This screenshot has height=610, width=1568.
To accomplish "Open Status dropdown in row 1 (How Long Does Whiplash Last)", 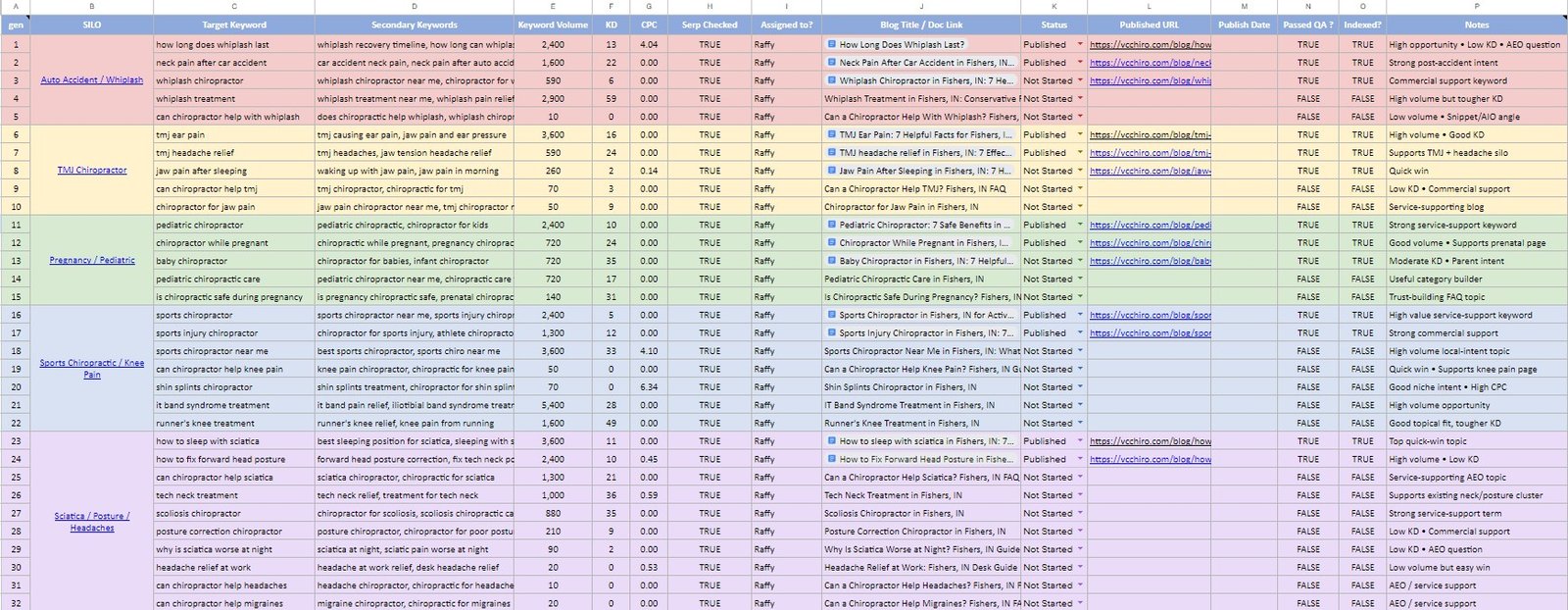I will point(1080,44).
